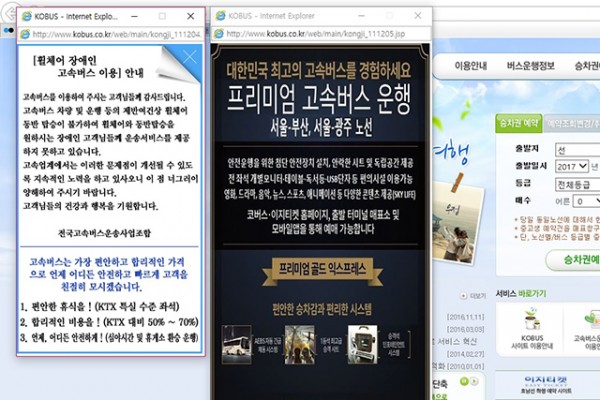The height and width of the screenshot is (400, 600).
Task: Click the pause button in the bottom banner control
Action: pos(464,381)
